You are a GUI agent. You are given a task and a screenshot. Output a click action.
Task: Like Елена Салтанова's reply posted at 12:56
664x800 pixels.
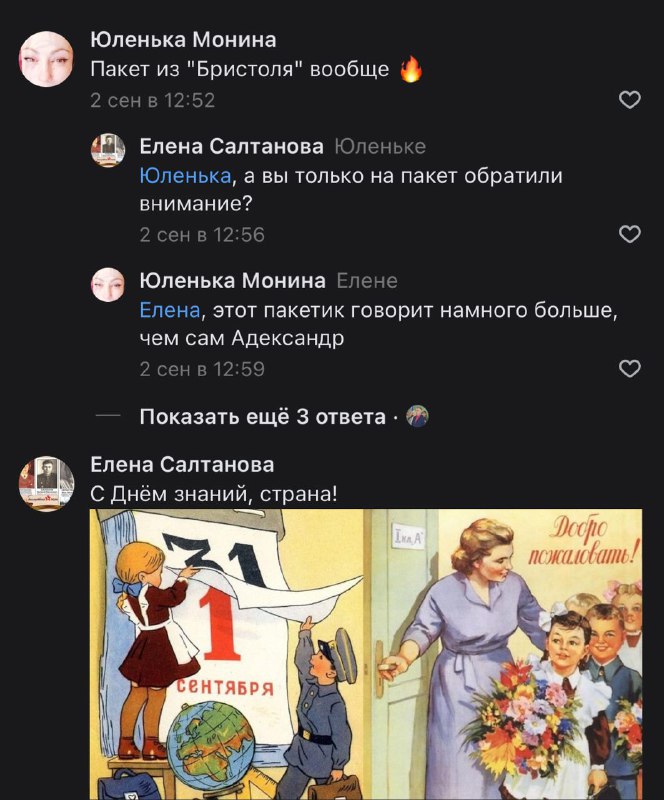[x=629, y=234]
